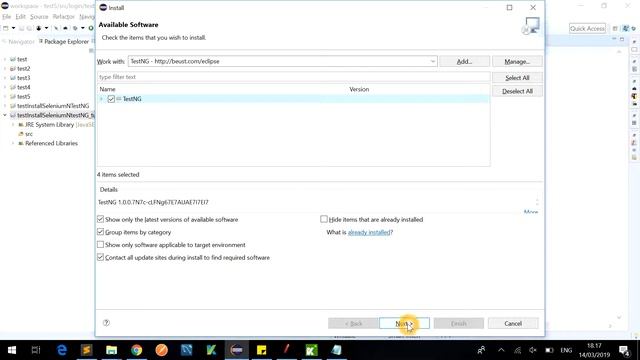Expand the test3 project node
This screenshot has height=360, width=640.
5,78
